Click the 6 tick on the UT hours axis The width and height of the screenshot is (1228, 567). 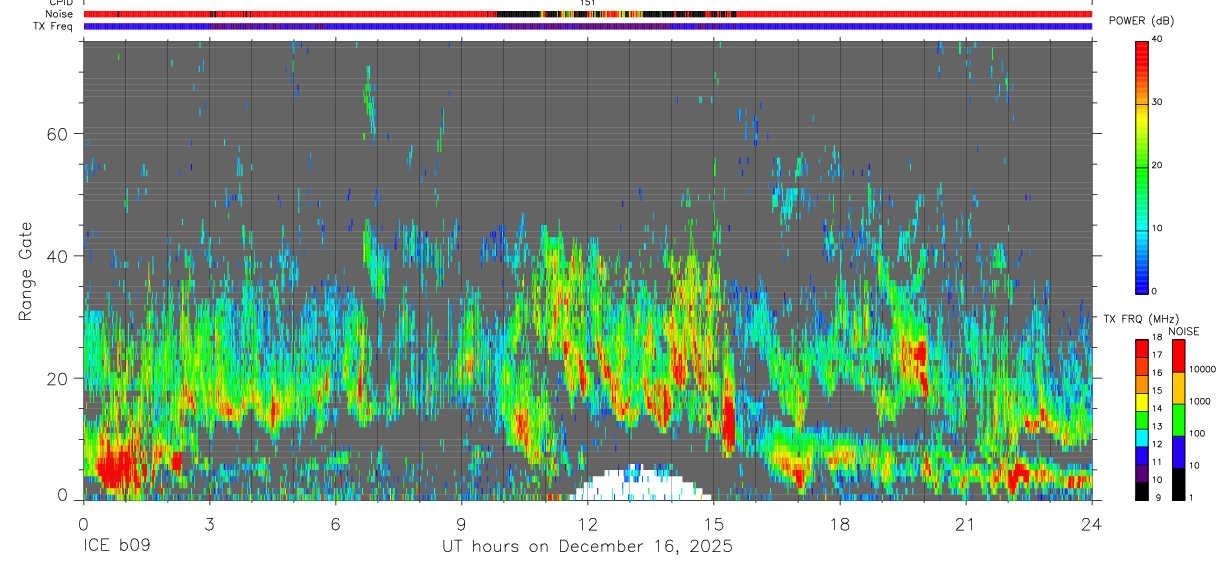[335, 524]
